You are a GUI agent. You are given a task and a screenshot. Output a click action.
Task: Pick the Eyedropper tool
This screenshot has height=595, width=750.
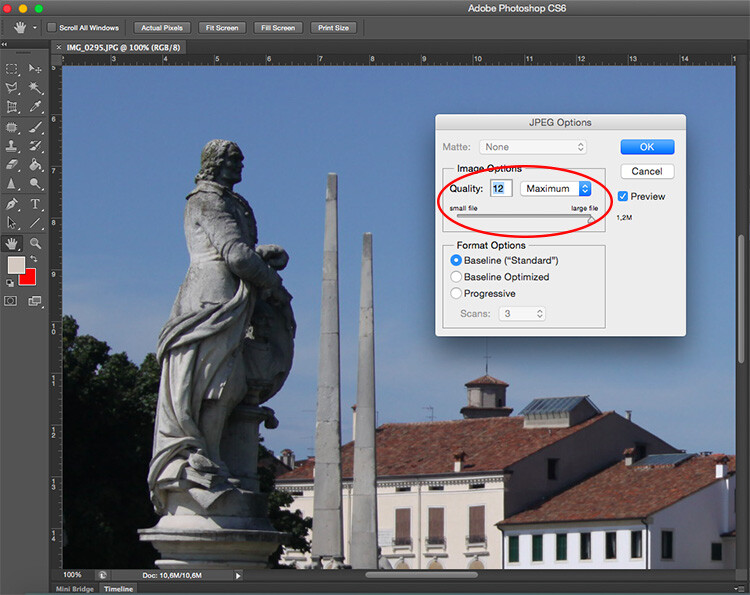(36, 107)
